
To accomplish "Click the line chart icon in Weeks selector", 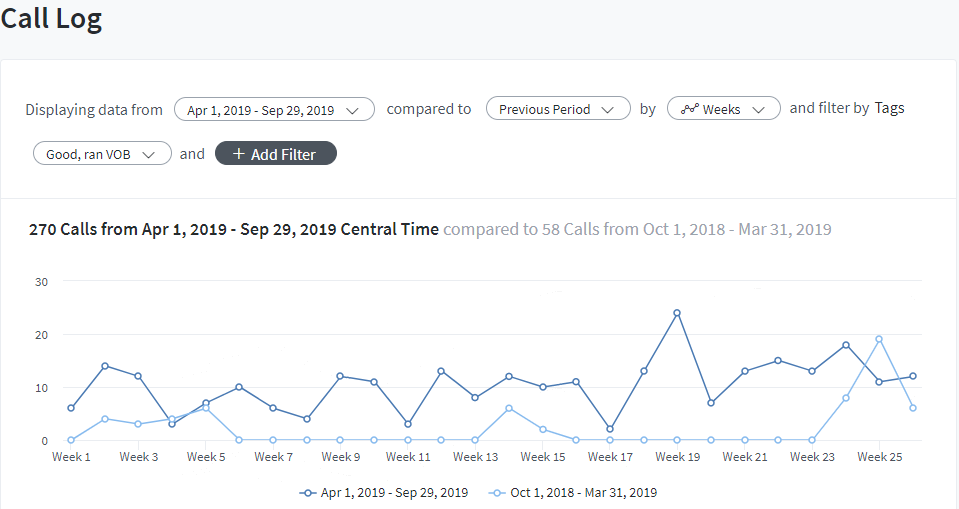I will pos(690,109).
